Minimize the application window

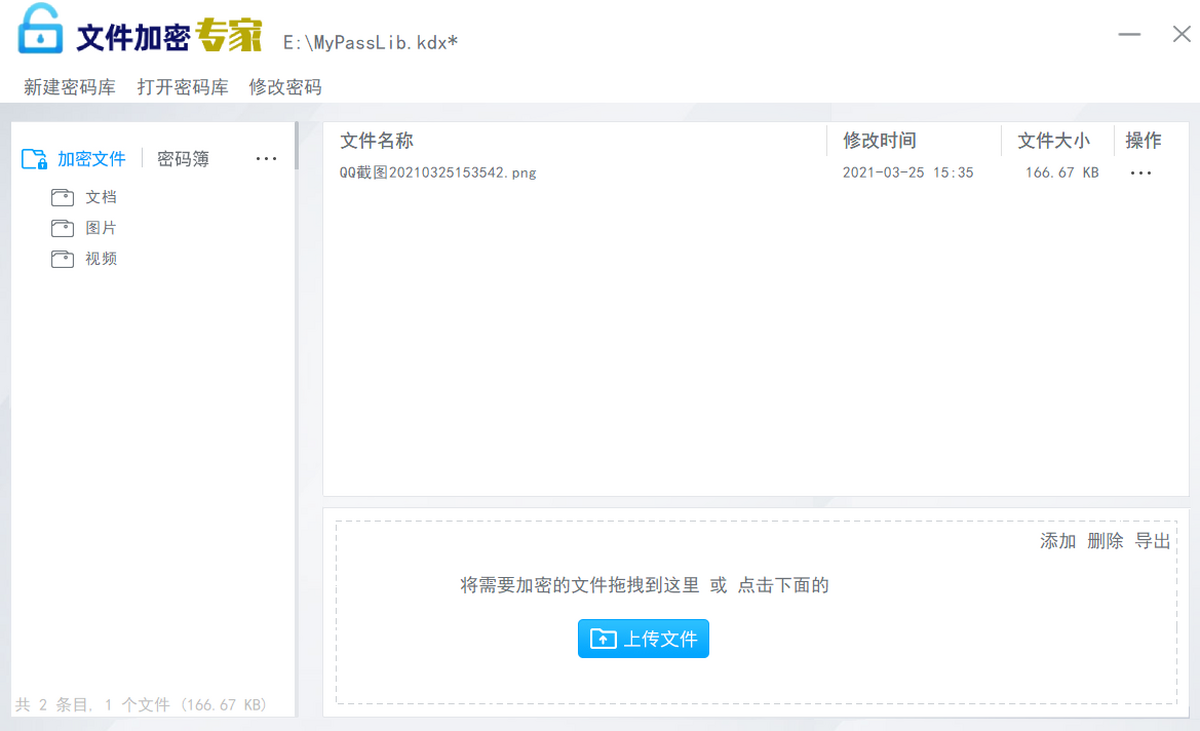pyautogui.click(x=1130, y=34)
